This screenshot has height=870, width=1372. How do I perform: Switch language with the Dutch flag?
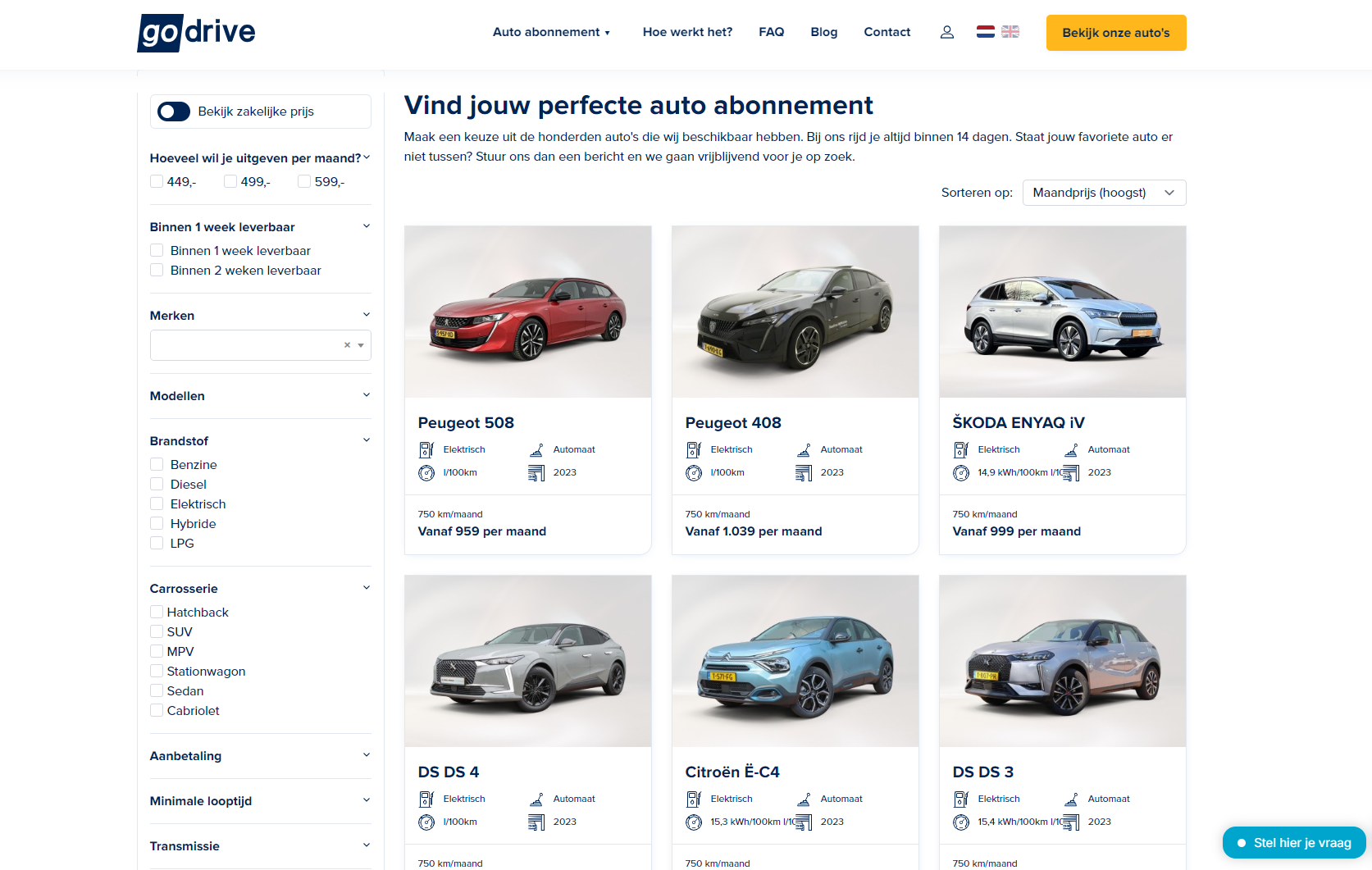[986, 32]
